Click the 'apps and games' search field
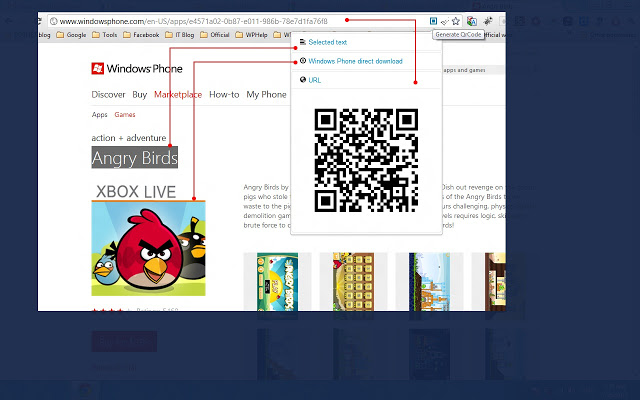640x400 pixels. 473,70
